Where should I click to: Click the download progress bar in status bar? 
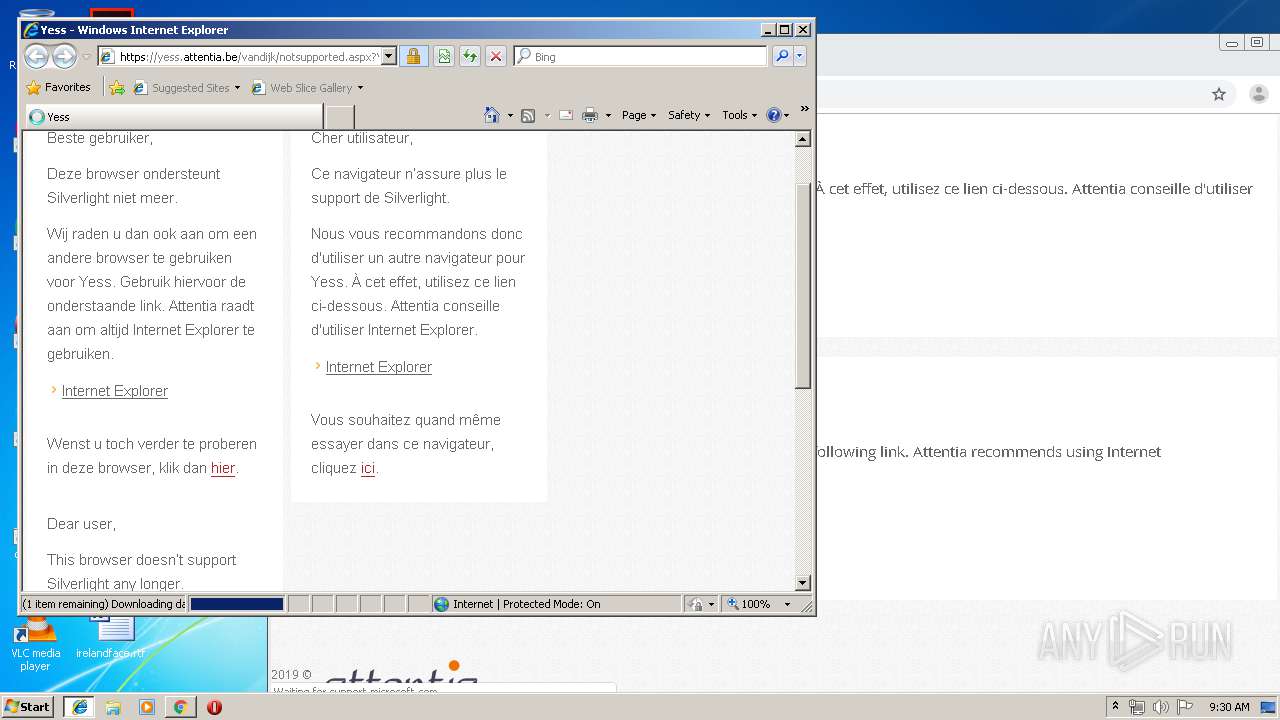[237, 604]
